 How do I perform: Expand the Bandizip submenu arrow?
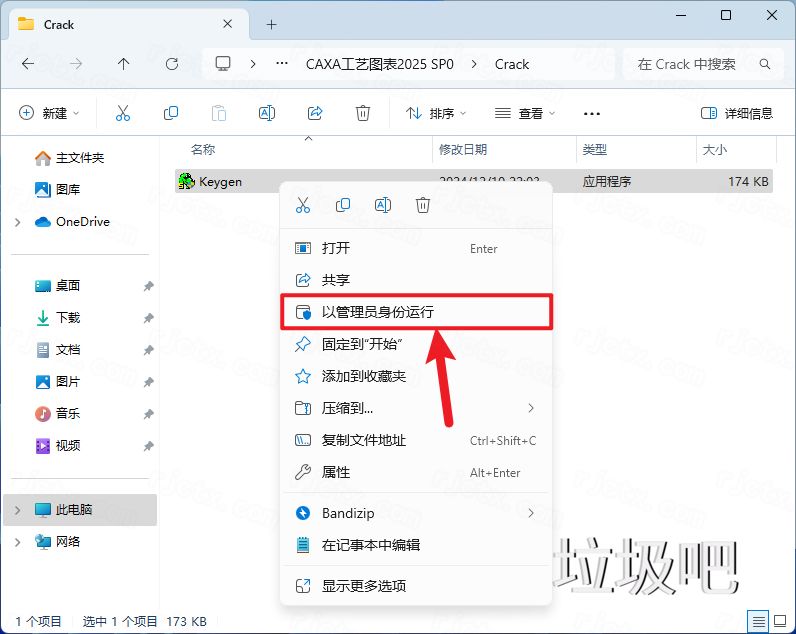point(530,513)
